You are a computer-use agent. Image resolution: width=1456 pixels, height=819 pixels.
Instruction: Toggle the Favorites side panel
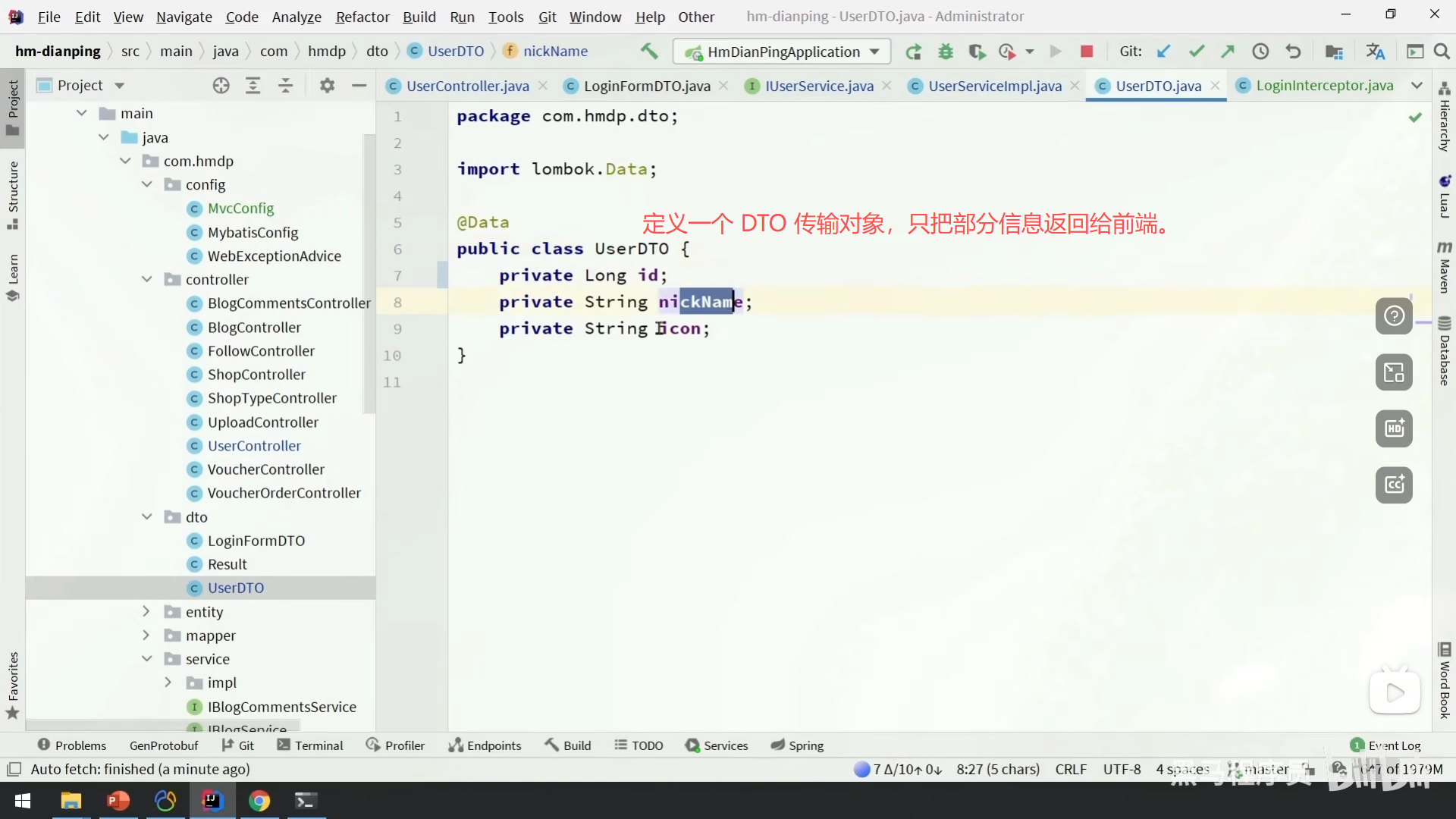point(13,684)
